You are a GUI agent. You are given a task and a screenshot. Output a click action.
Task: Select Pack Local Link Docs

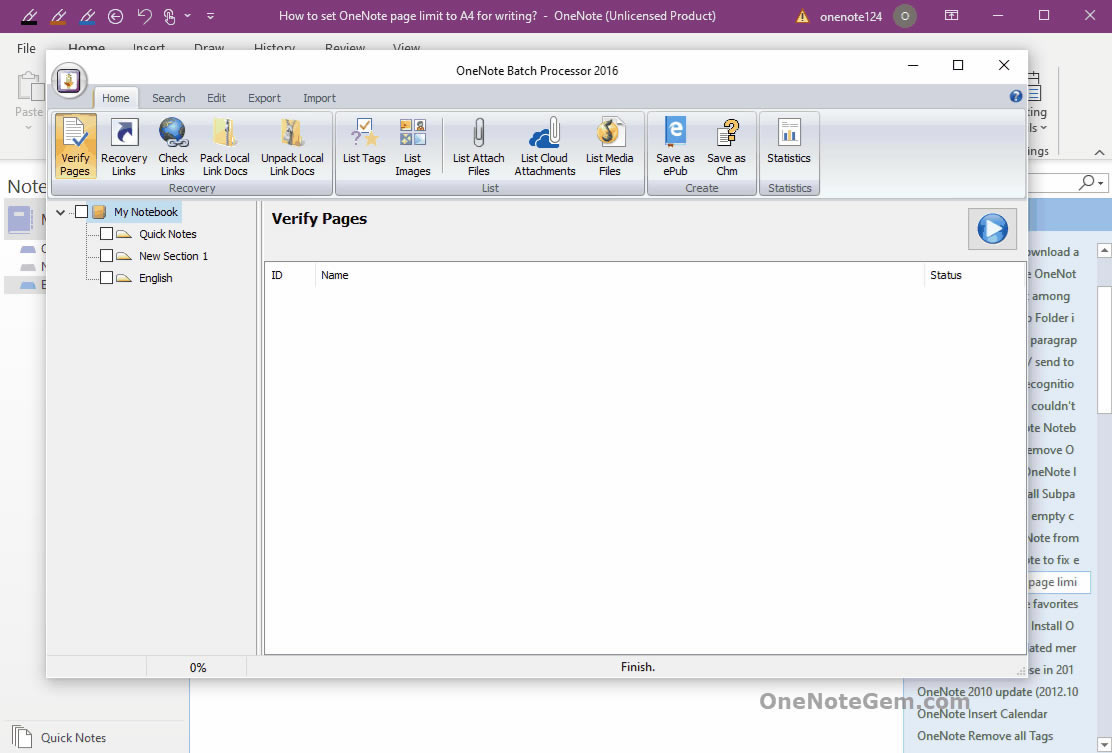coord(224,146)
